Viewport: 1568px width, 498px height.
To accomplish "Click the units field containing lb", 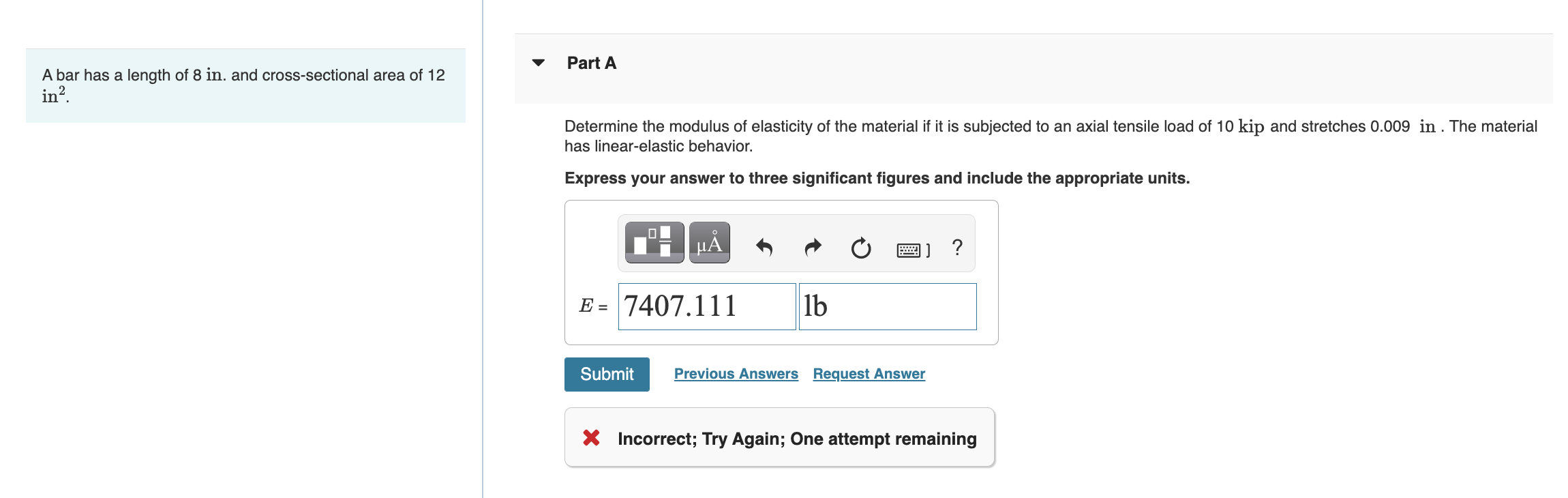I will 887,306.
